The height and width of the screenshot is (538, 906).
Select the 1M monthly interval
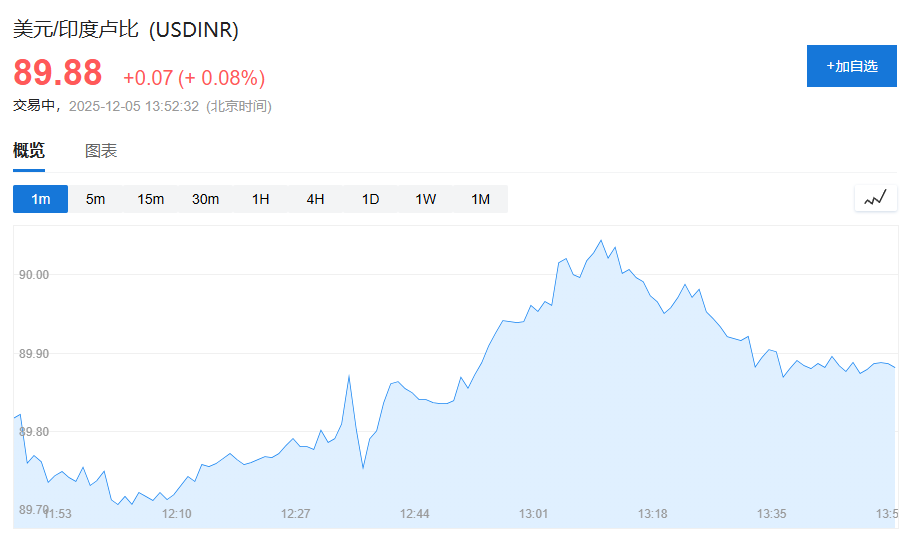[x=480, y=199]
